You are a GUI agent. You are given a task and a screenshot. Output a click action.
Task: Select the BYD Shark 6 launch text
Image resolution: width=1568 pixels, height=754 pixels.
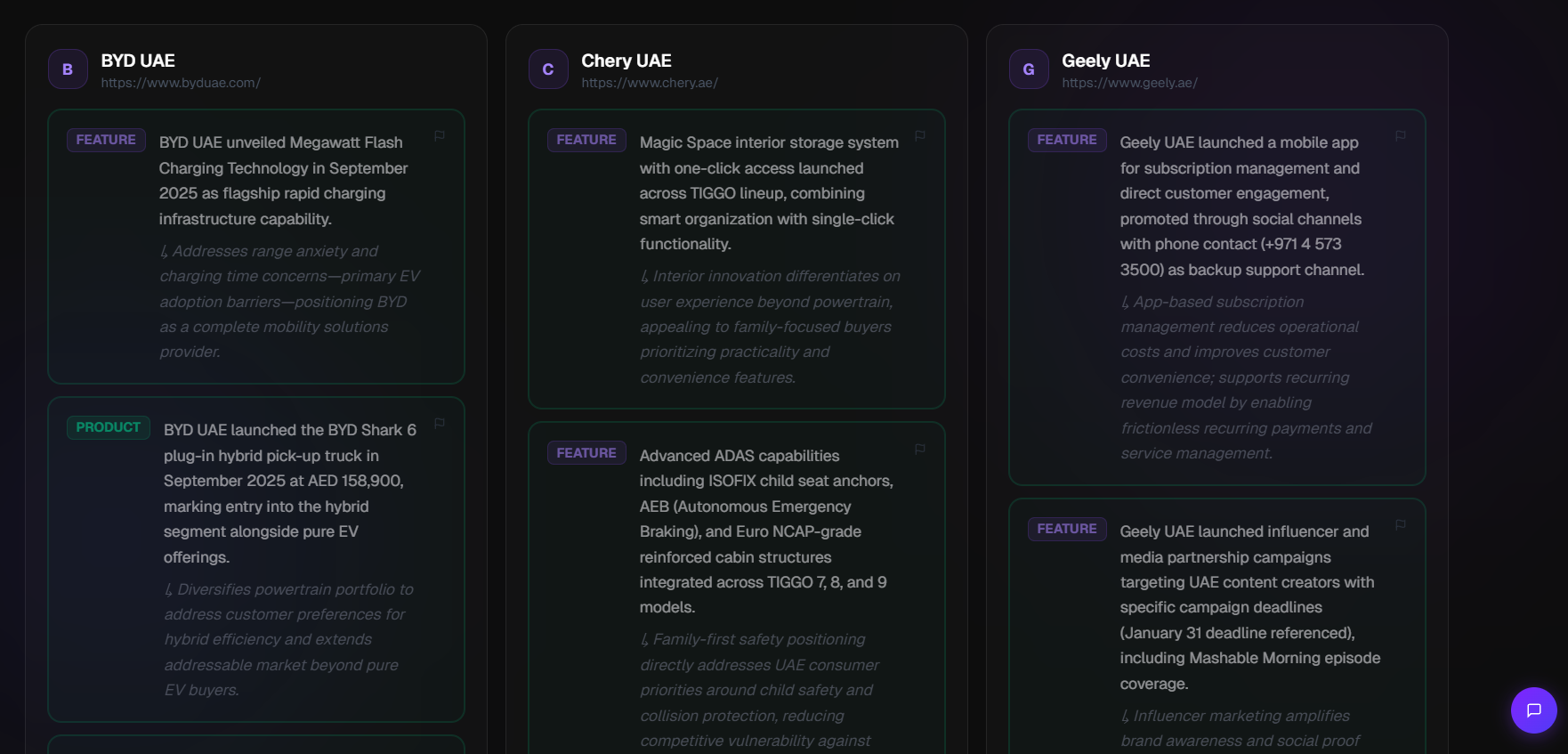[x=290, y=493]
